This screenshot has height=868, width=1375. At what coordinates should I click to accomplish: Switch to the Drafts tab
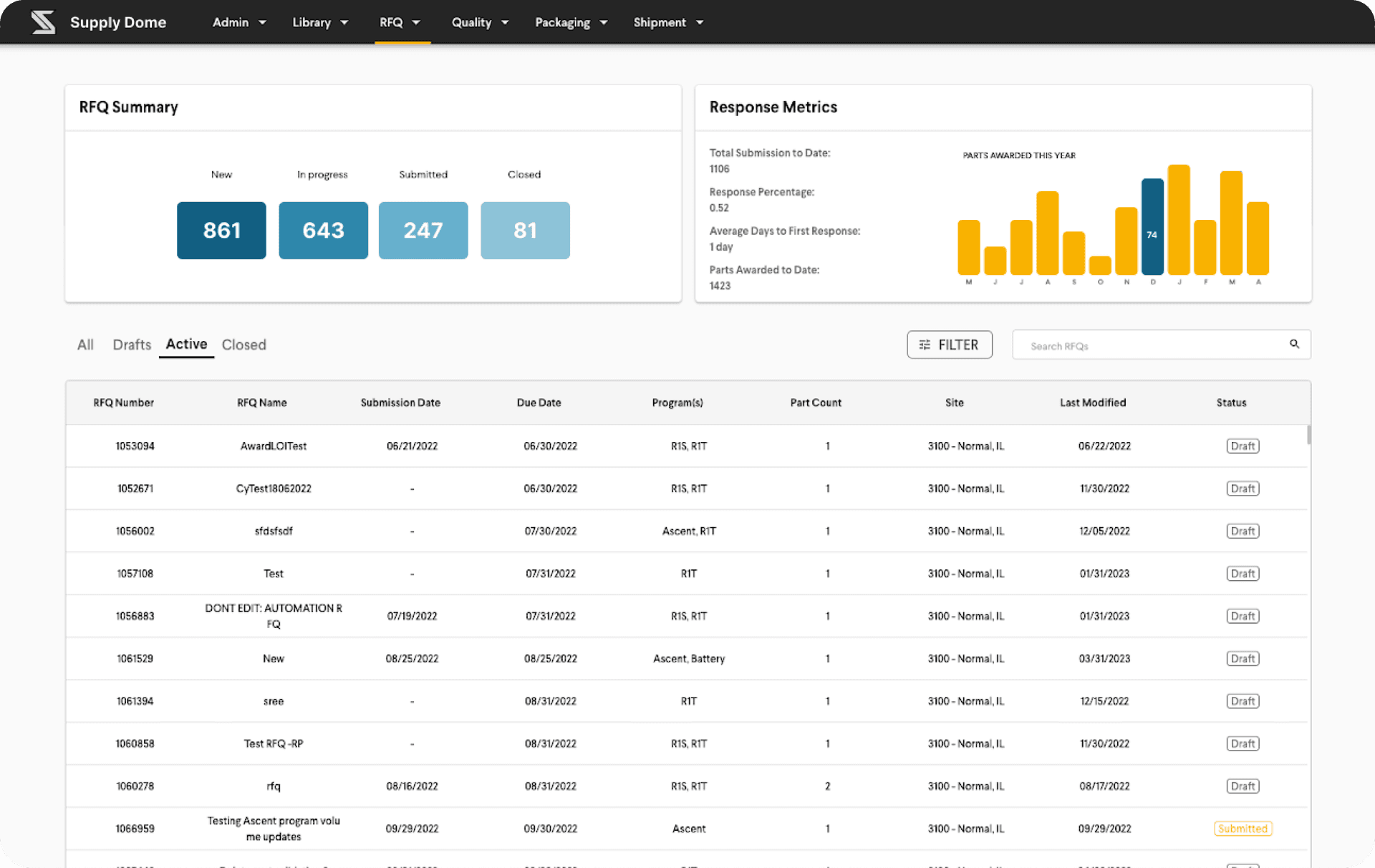tap(132, 344)
